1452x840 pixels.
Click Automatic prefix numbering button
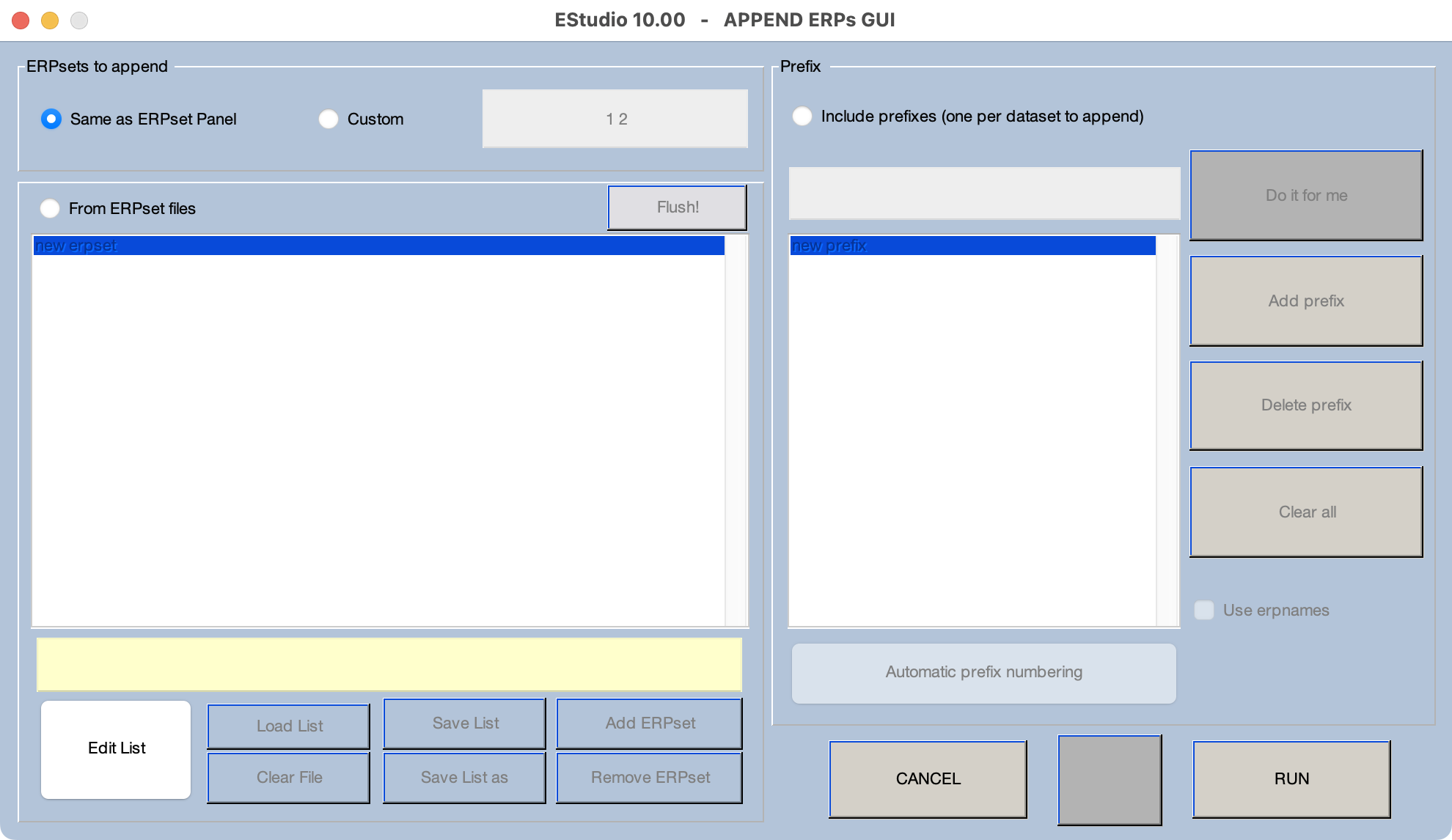[983, 671]
